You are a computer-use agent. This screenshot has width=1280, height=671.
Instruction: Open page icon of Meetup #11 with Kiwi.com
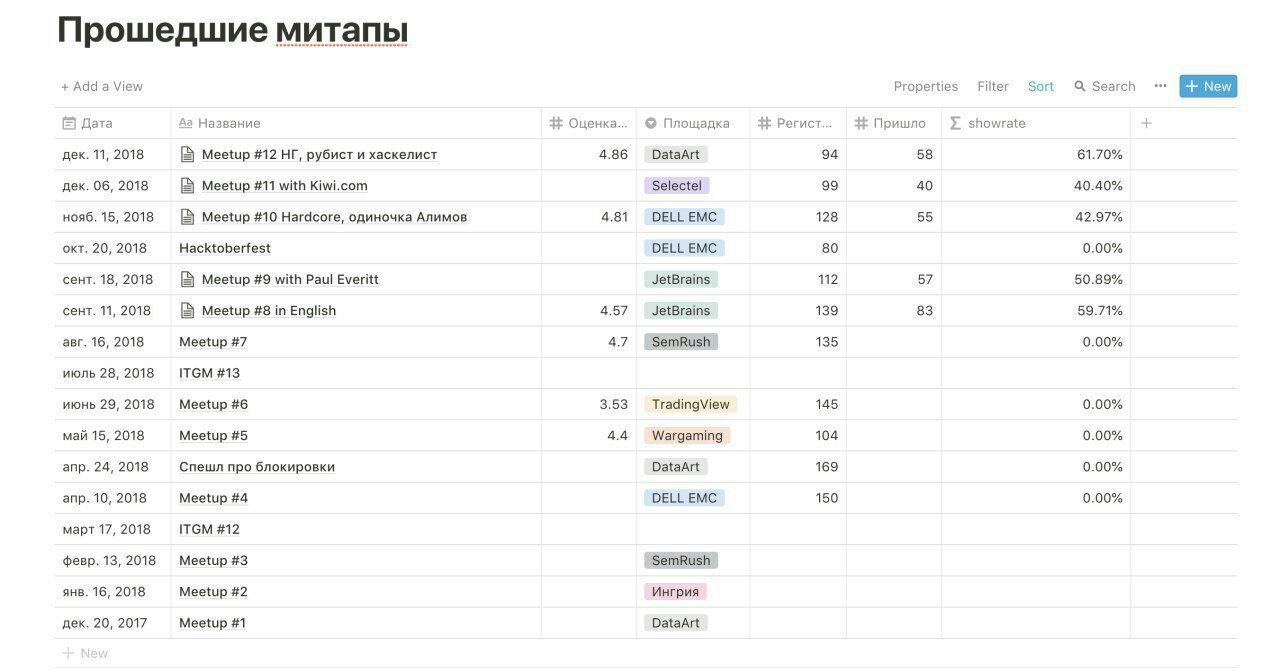tap(186, 185)
